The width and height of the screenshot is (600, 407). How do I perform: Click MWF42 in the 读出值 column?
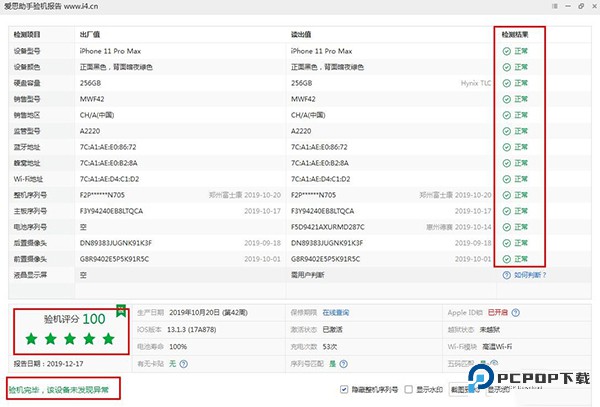pyautogui.click(x=303, y=99)
